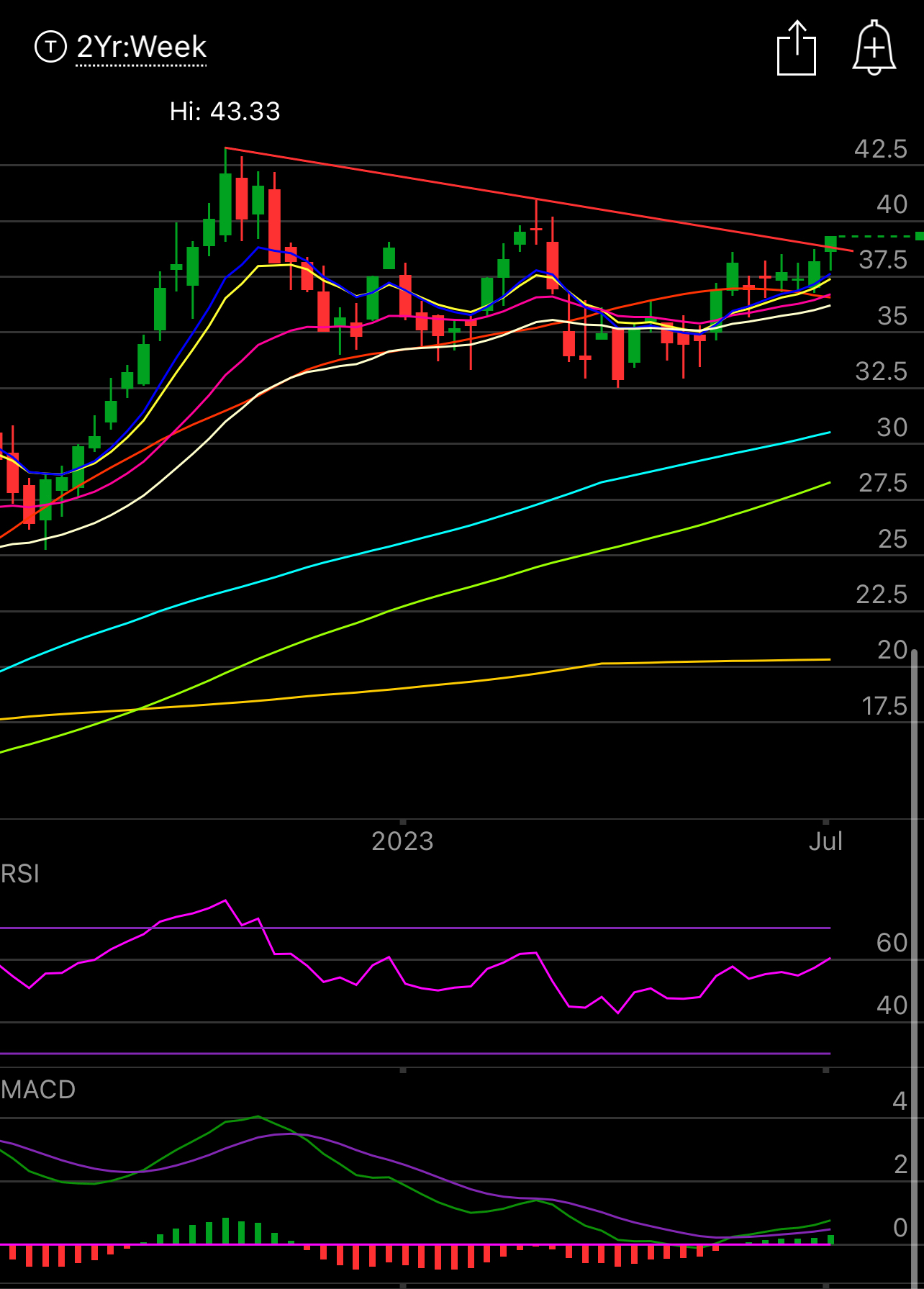Click the MACD 0 scale label
This screenshot has width=924, height=1289.
(900, 1228)
